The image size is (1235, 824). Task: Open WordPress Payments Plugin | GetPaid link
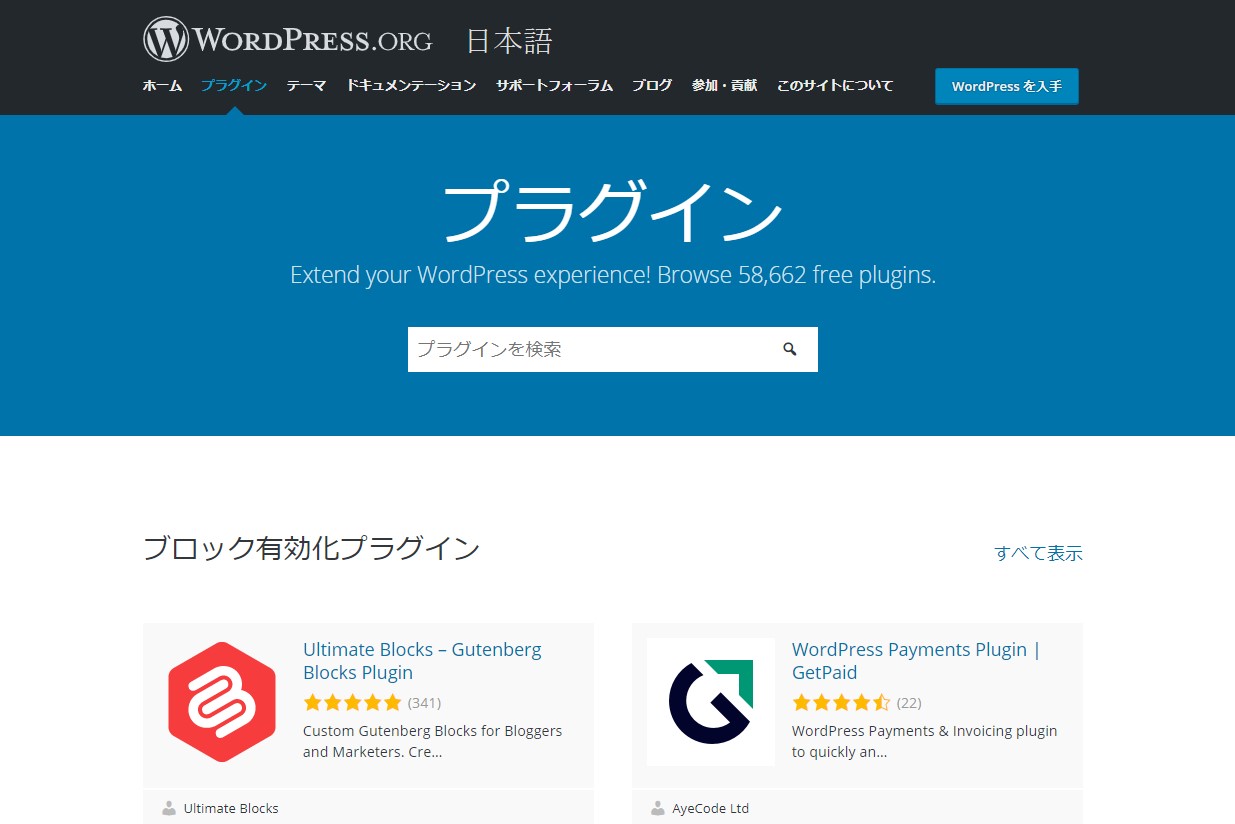[916, 661]
